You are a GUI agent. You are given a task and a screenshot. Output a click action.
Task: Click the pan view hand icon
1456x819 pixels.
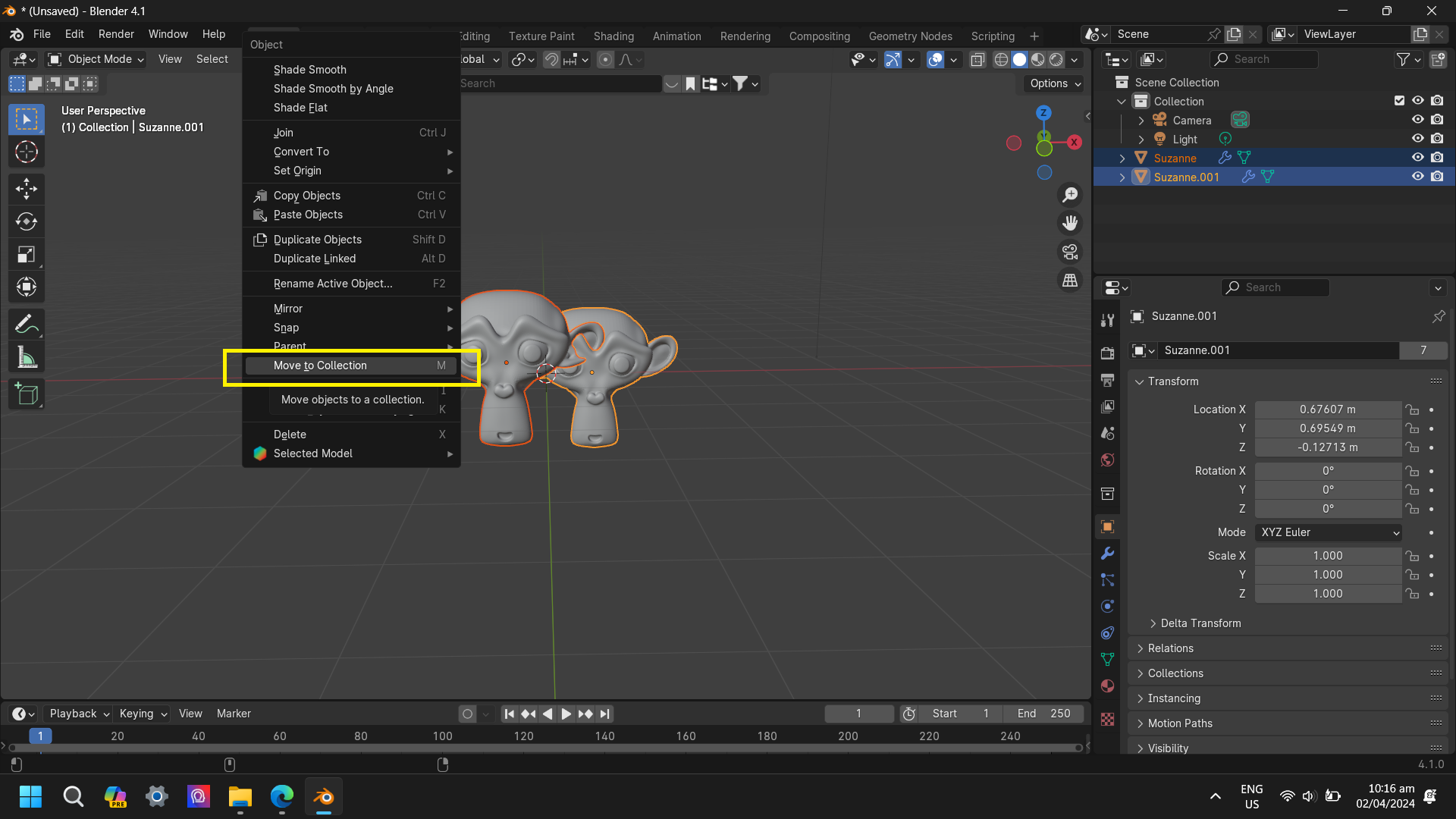(1070, 224)
